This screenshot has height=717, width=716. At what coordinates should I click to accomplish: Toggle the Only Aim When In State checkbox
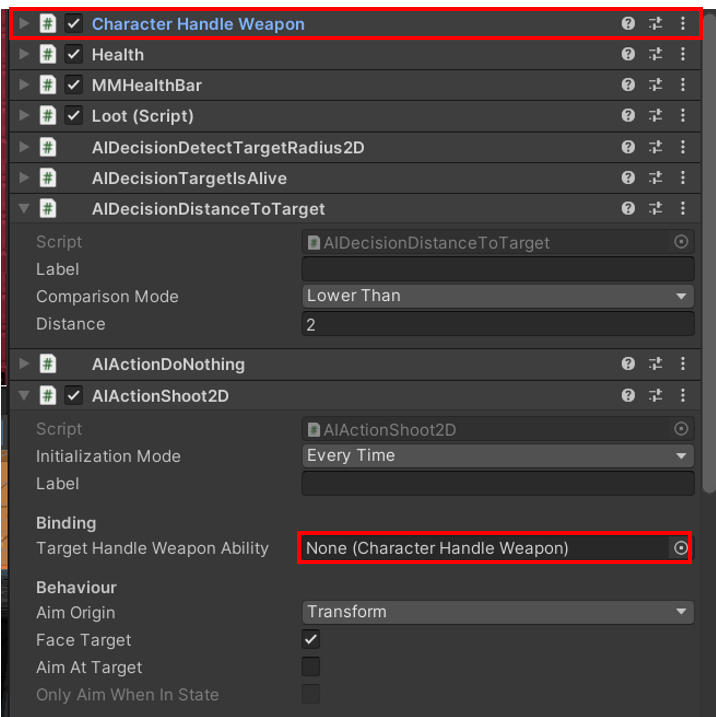tap(311, 694)
